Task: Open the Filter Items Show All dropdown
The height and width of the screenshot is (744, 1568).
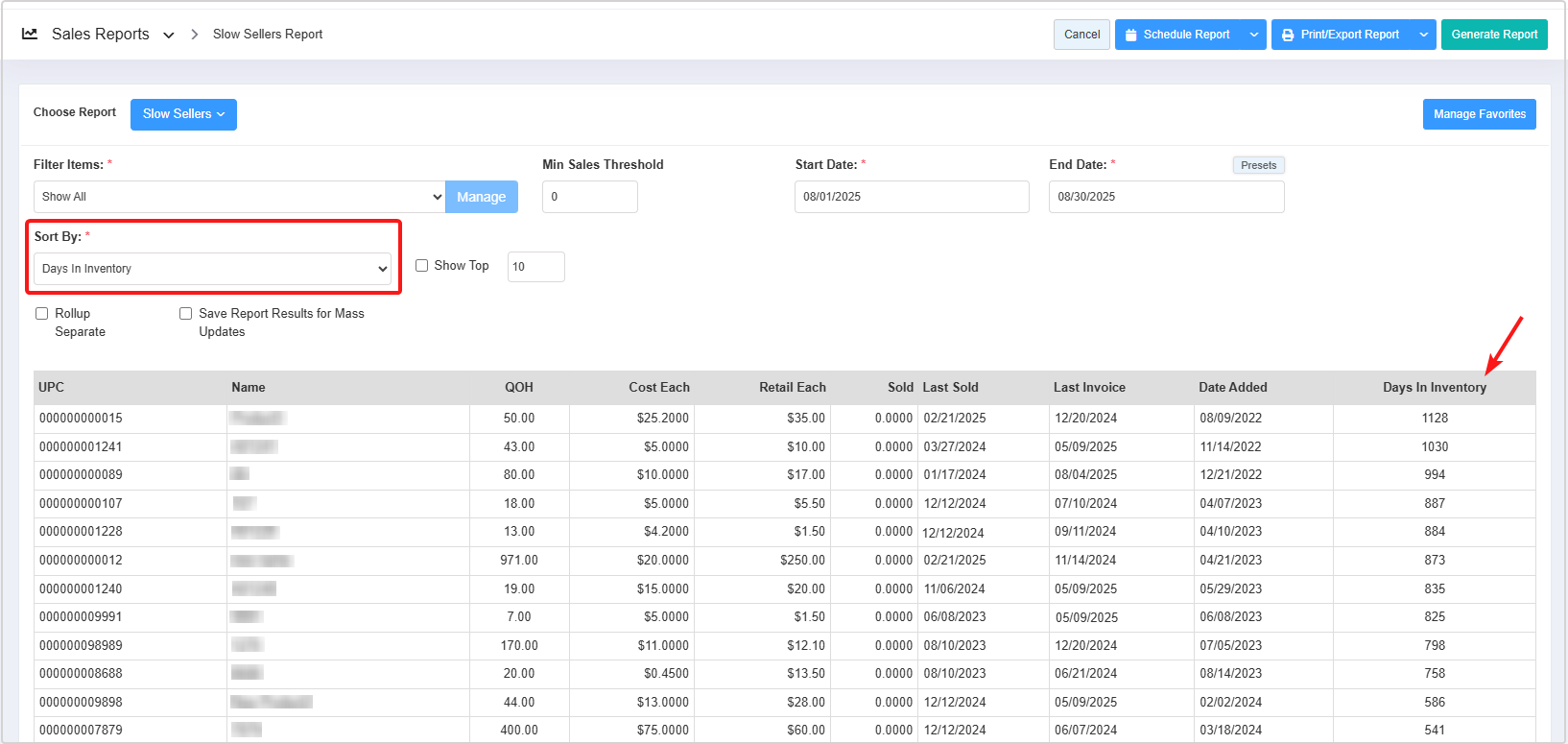Action: 239,197
